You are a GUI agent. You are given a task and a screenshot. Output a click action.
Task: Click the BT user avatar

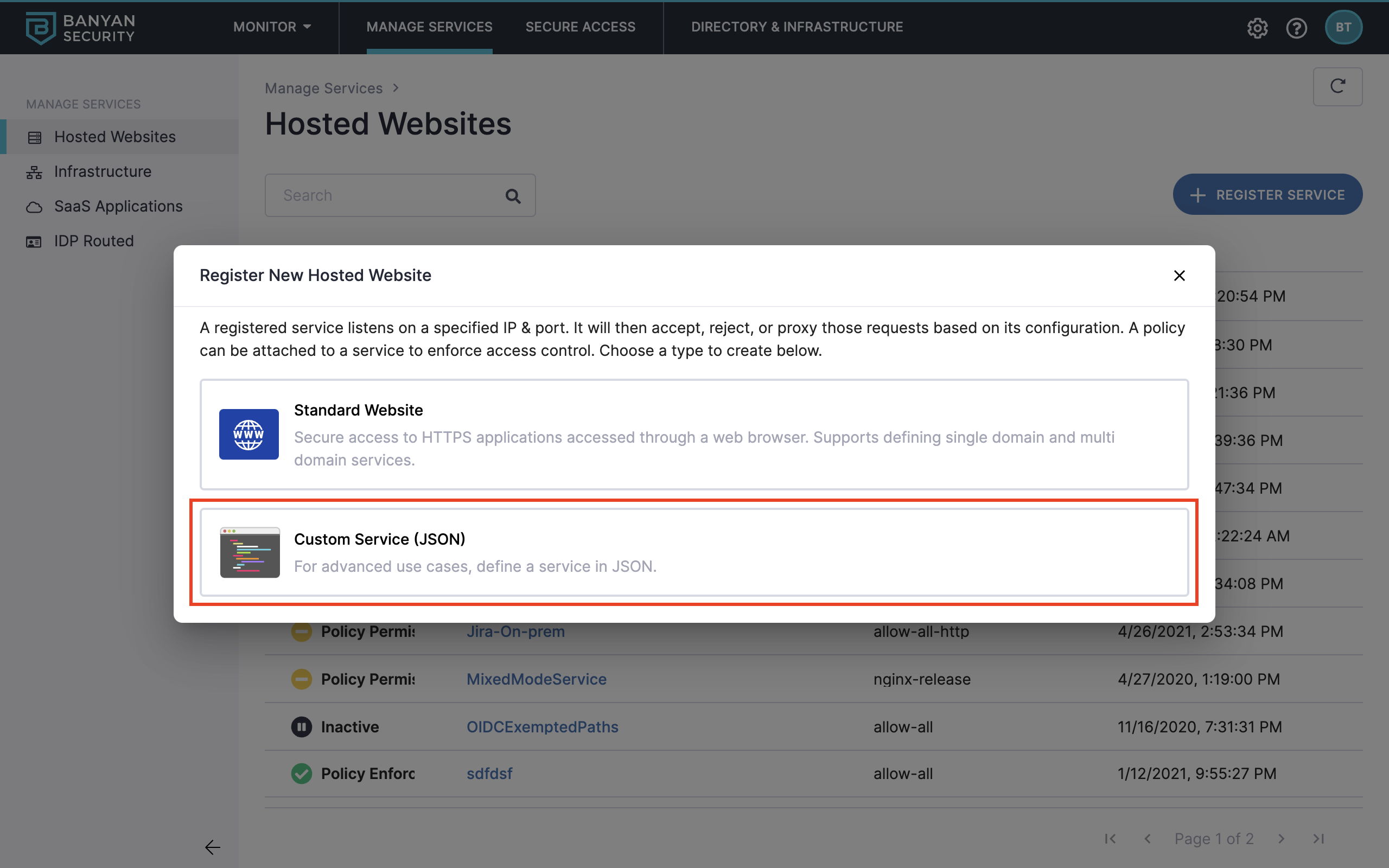(1343, 28)
